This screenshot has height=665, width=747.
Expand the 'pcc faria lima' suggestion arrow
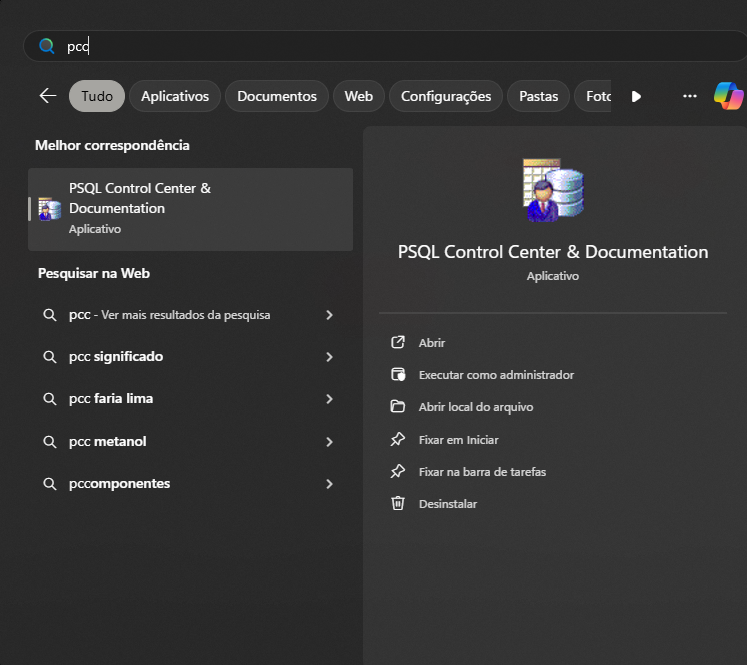(329, 399)
